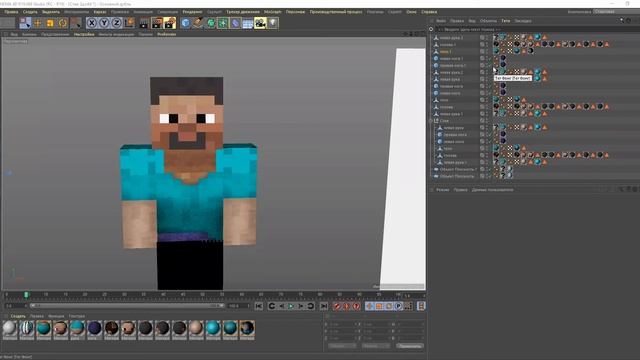Screen dimensions: 640x360
Task: Select the spline pen tool
Action: tap(198, 23)
